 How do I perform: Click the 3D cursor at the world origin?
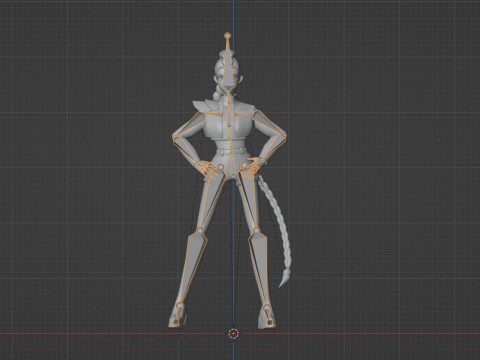(x=233, y=333)
